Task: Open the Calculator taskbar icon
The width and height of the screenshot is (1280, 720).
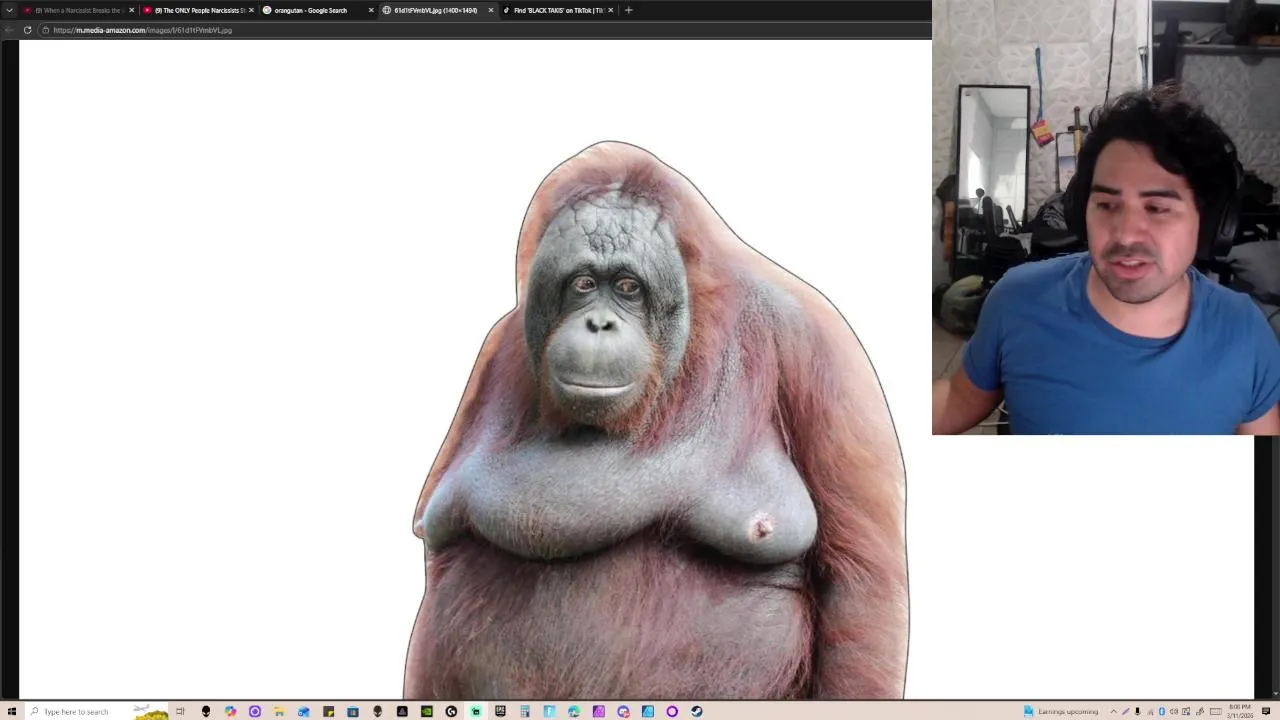Action: click(x=525, y=711)
